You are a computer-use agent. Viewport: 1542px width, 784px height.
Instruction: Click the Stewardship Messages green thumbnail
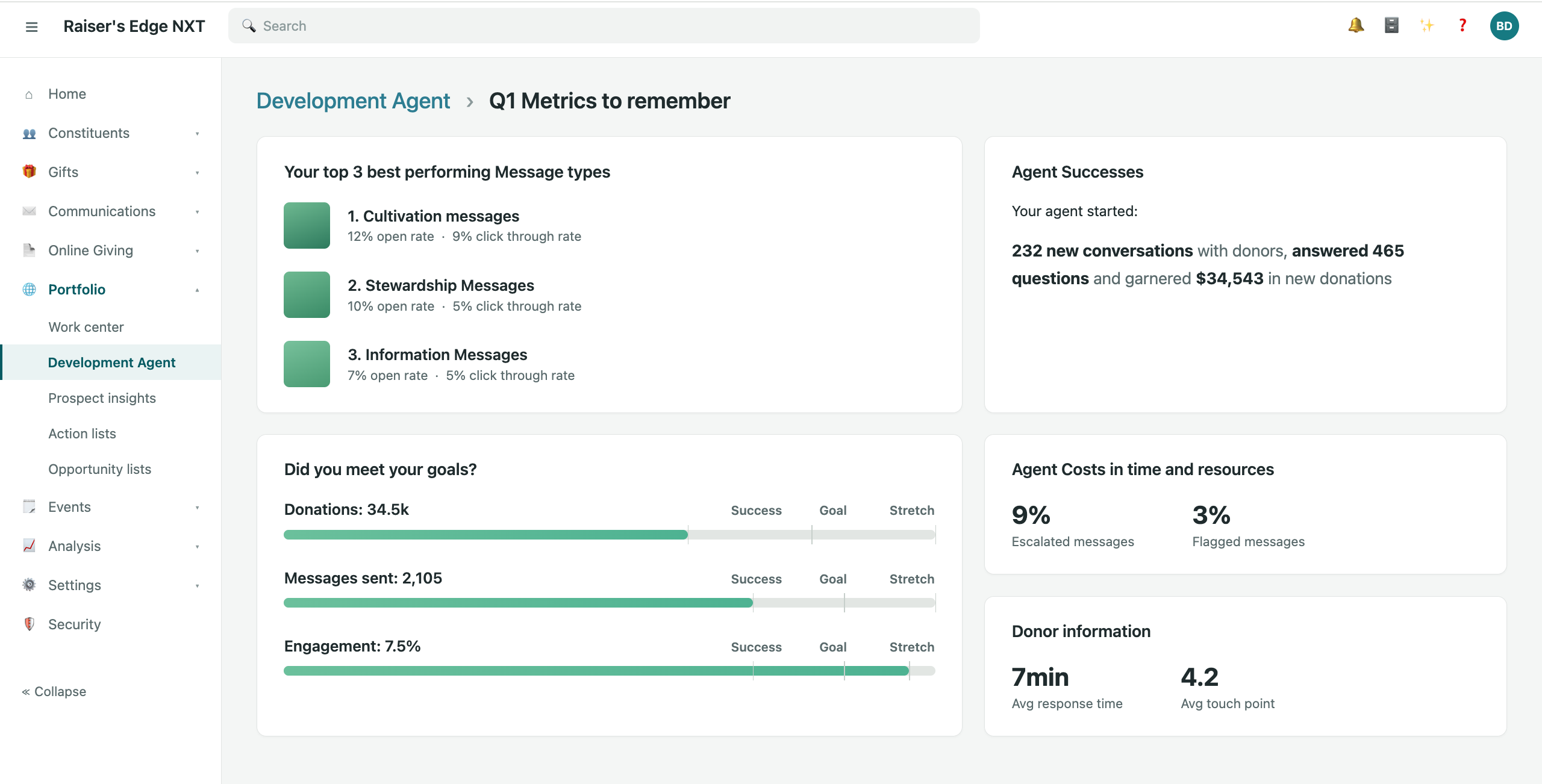[x=307, y=294]
